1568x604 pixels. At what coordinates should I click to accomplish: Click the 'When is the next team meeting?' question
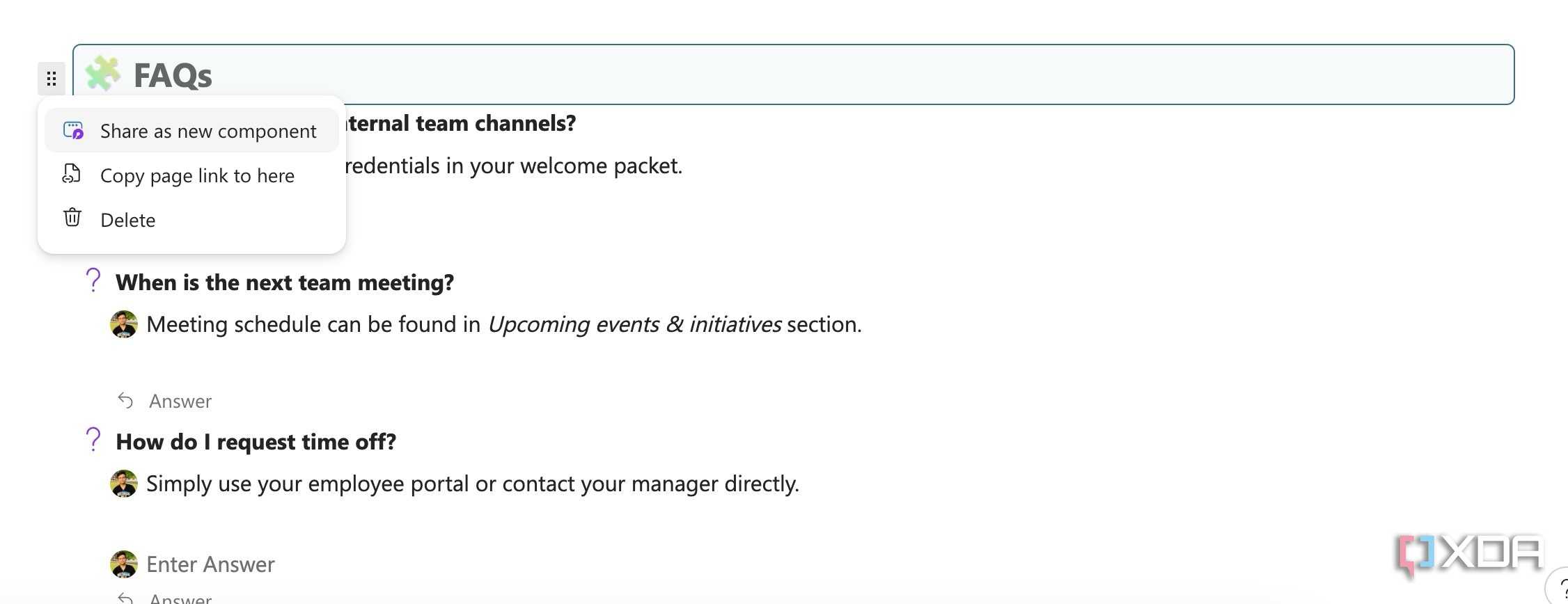click(x=285, y=283)
